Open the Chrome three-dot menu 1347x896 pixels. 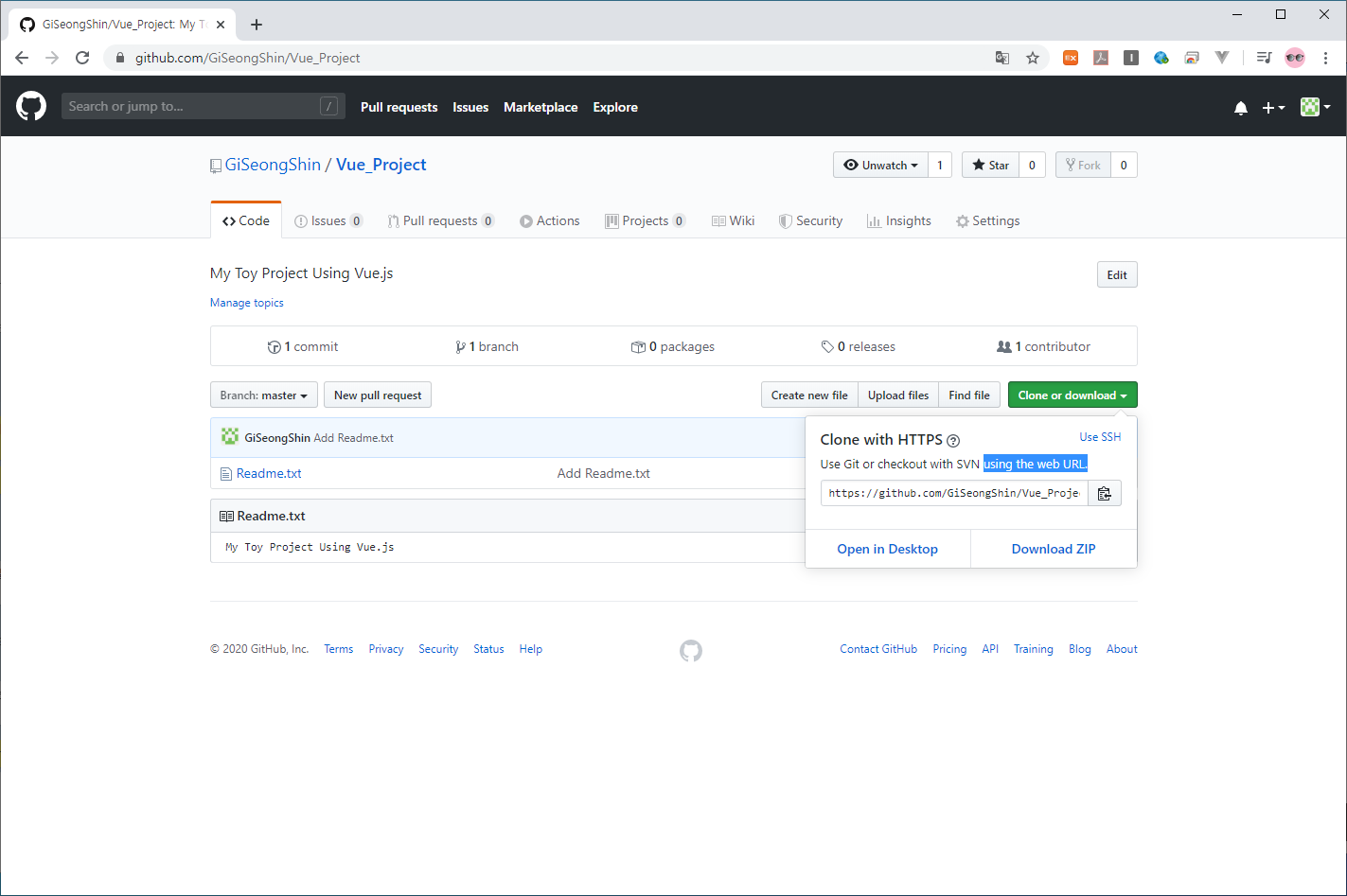pyautogui.click(x=1325, y=58)
